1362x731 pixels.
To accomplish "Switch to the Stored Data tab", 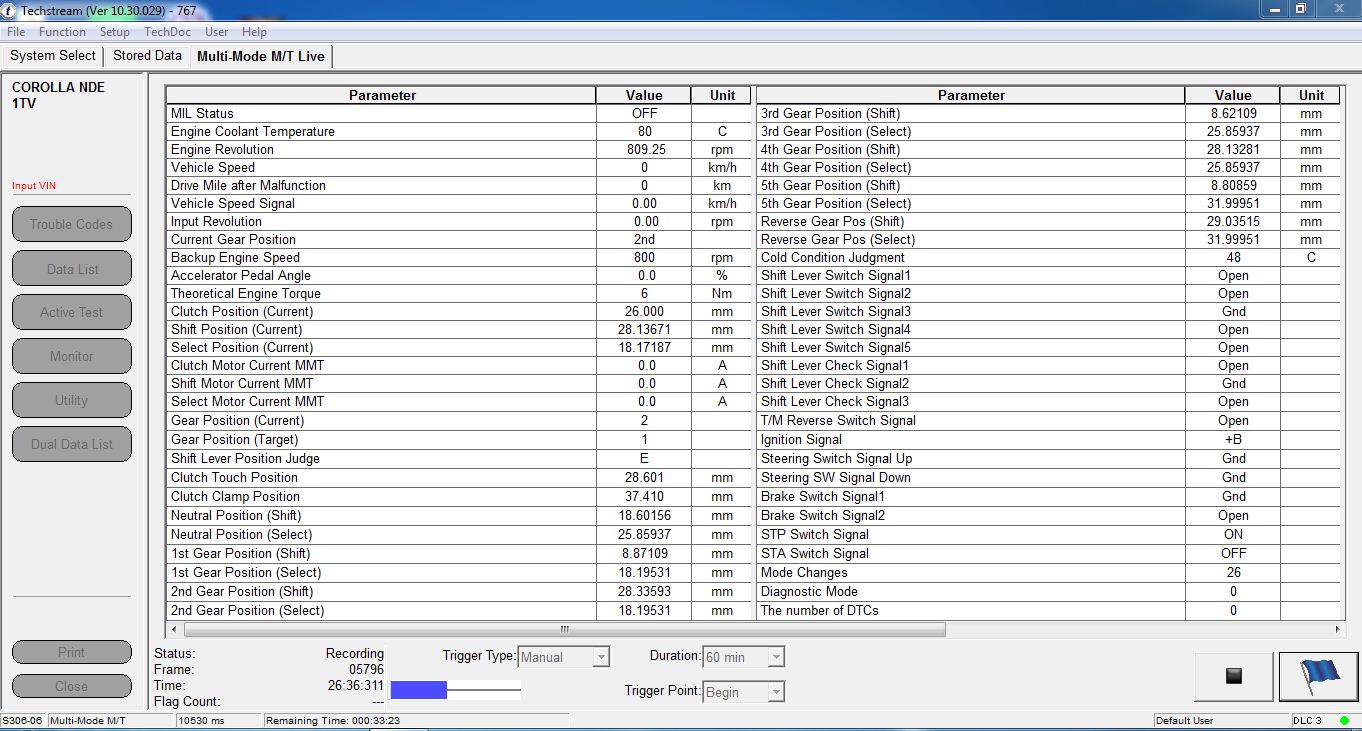I will 147,56.
